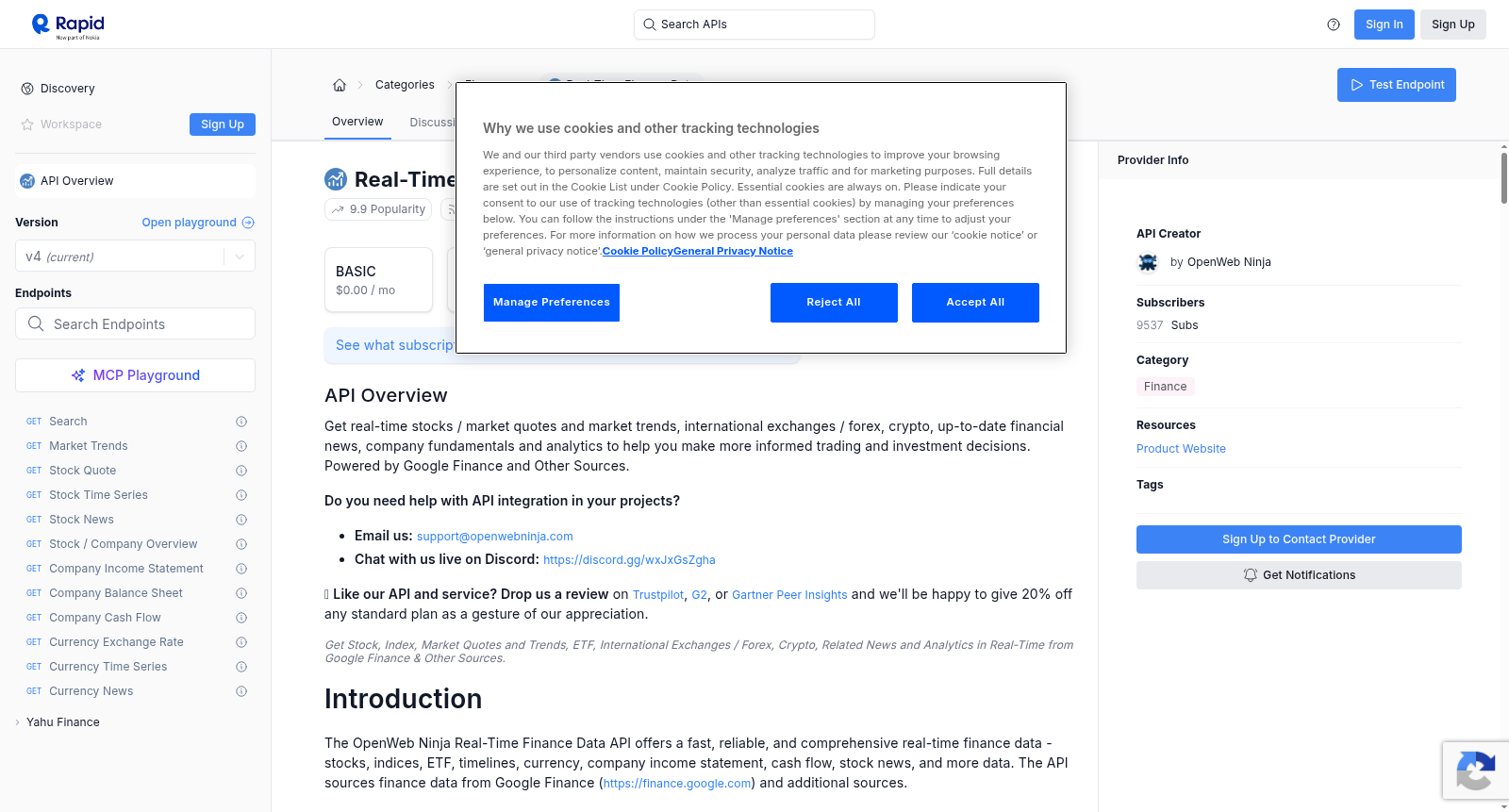Focus the Search APIs field
Viewport: 1509px width, 812px height.
[x=754, y=25]
